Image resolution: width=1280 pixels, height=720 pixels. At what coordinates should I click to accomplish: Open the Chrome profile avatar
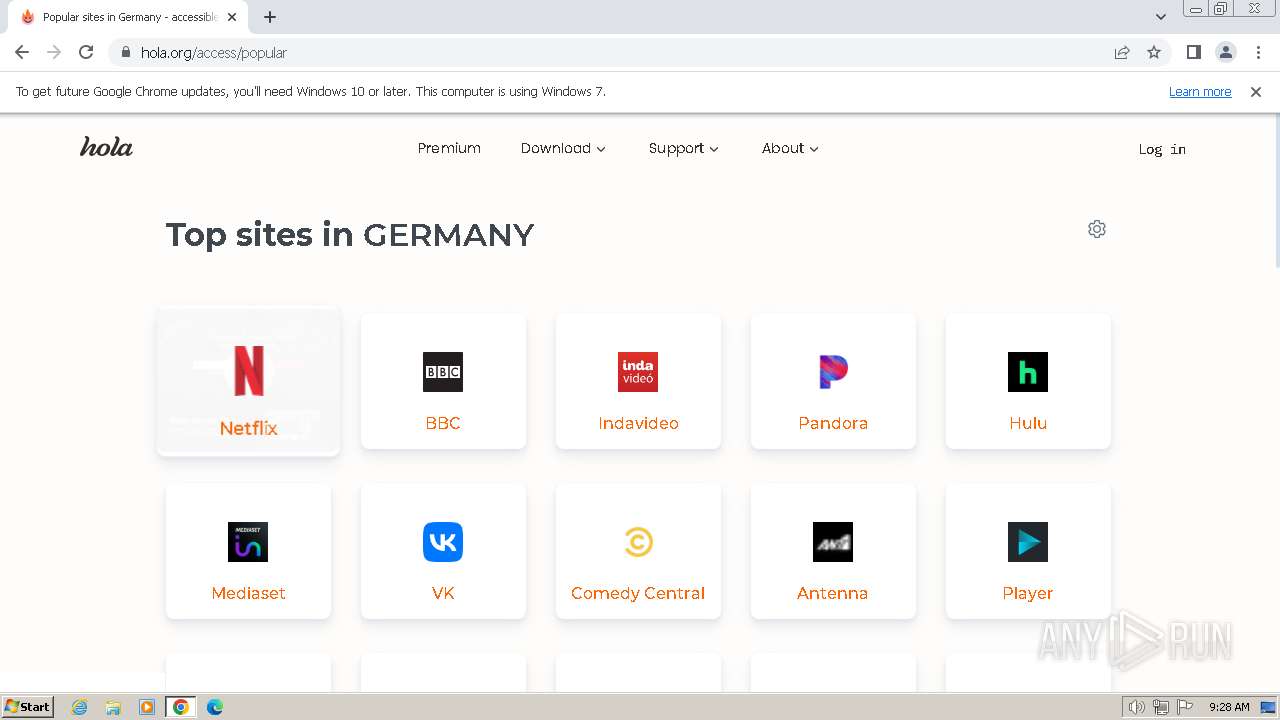tap(1226, 52)
